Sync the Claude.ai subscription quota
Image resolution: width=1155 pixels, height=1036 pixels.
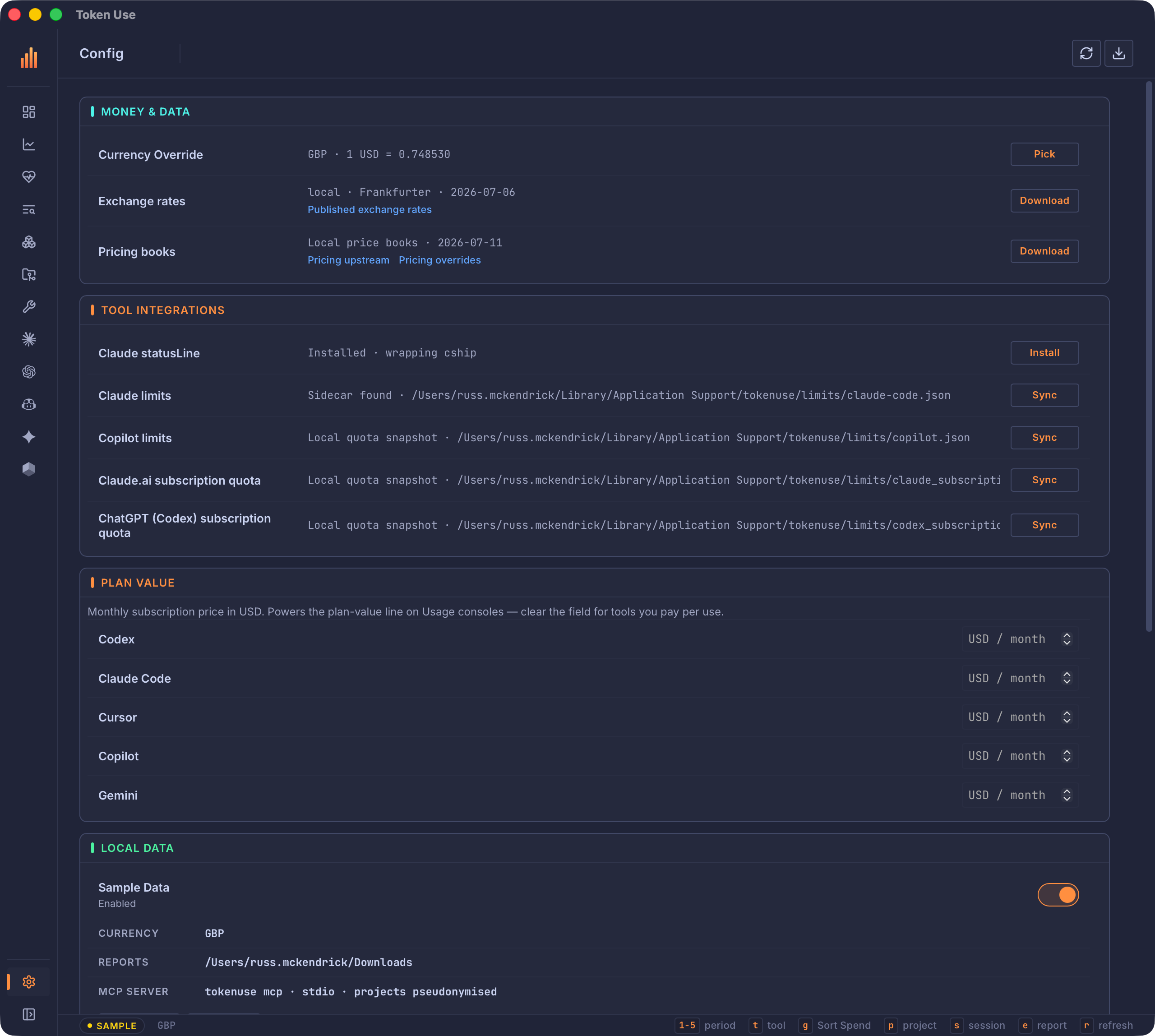click(x=1044, y=480)
